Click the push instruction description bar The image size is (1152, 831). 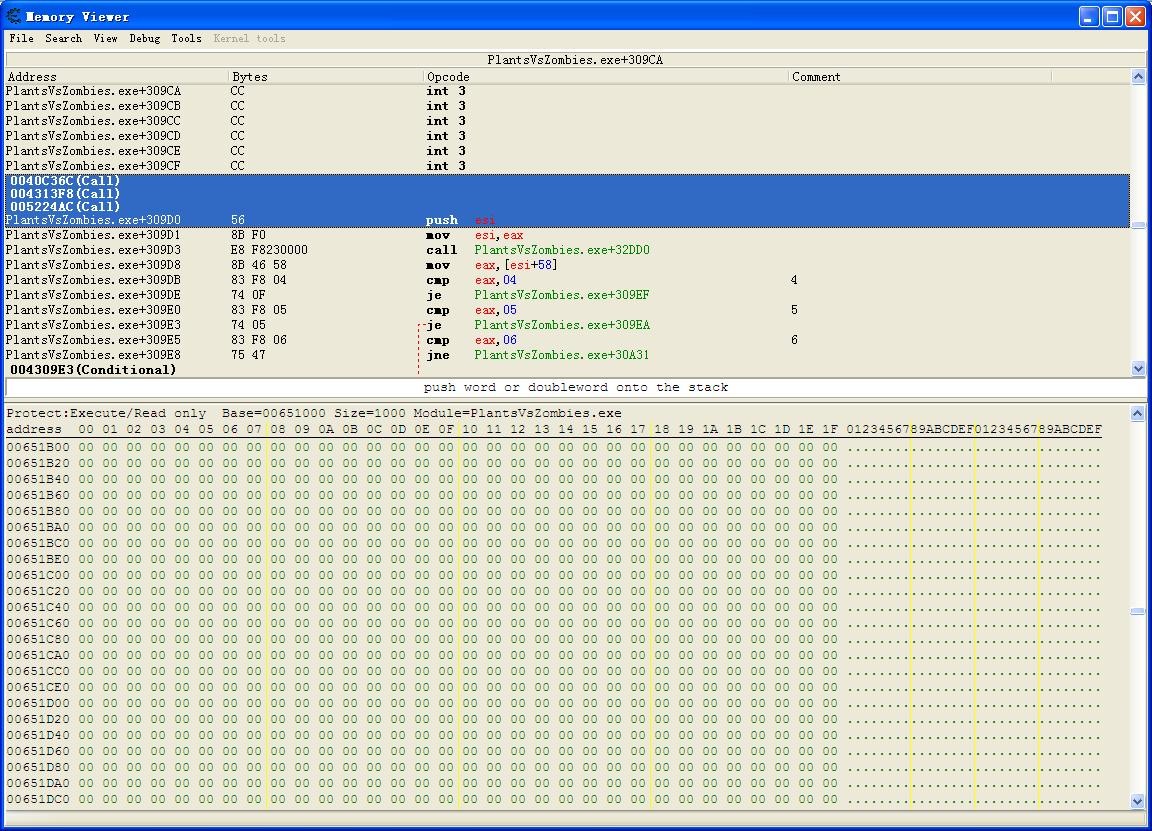pos(575,387)
